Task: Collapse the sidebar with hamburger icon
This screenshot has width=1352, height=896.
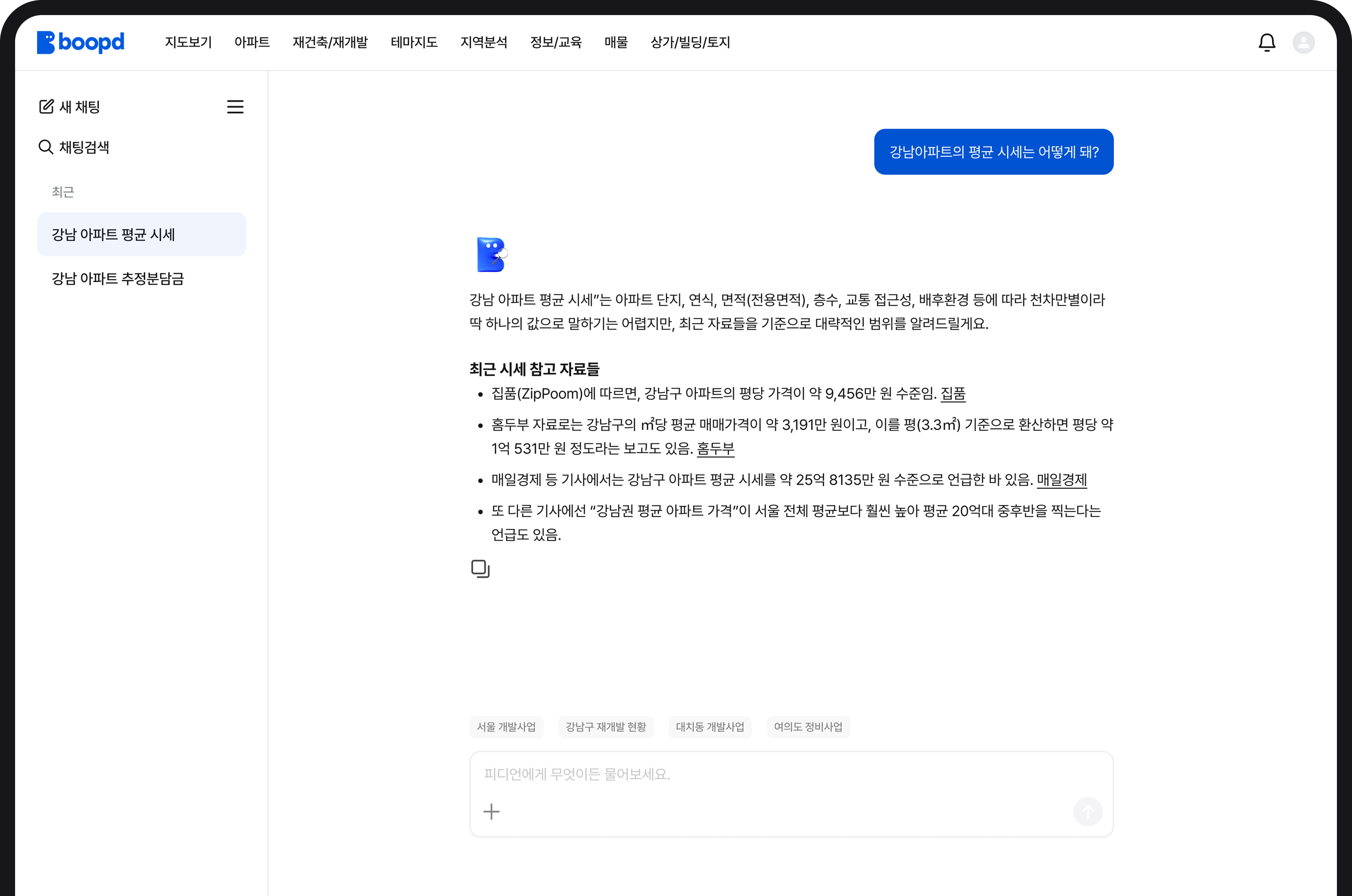Action: point(235,107)
